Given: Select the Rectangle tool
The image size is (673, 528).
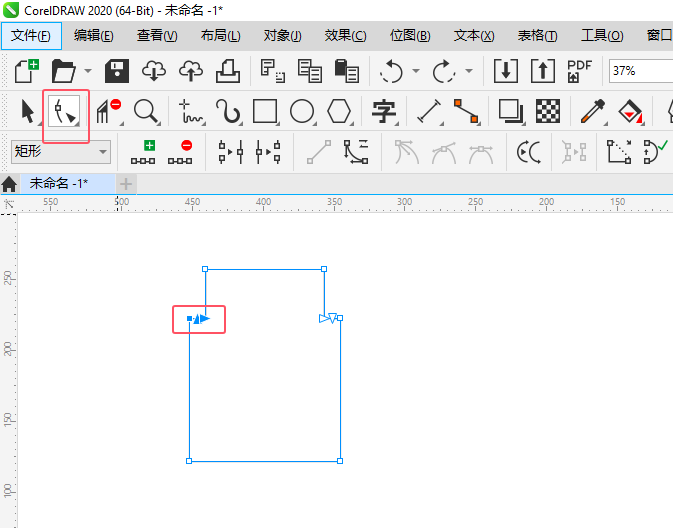Looking at the screenshot, I should (x=265, y=111).
